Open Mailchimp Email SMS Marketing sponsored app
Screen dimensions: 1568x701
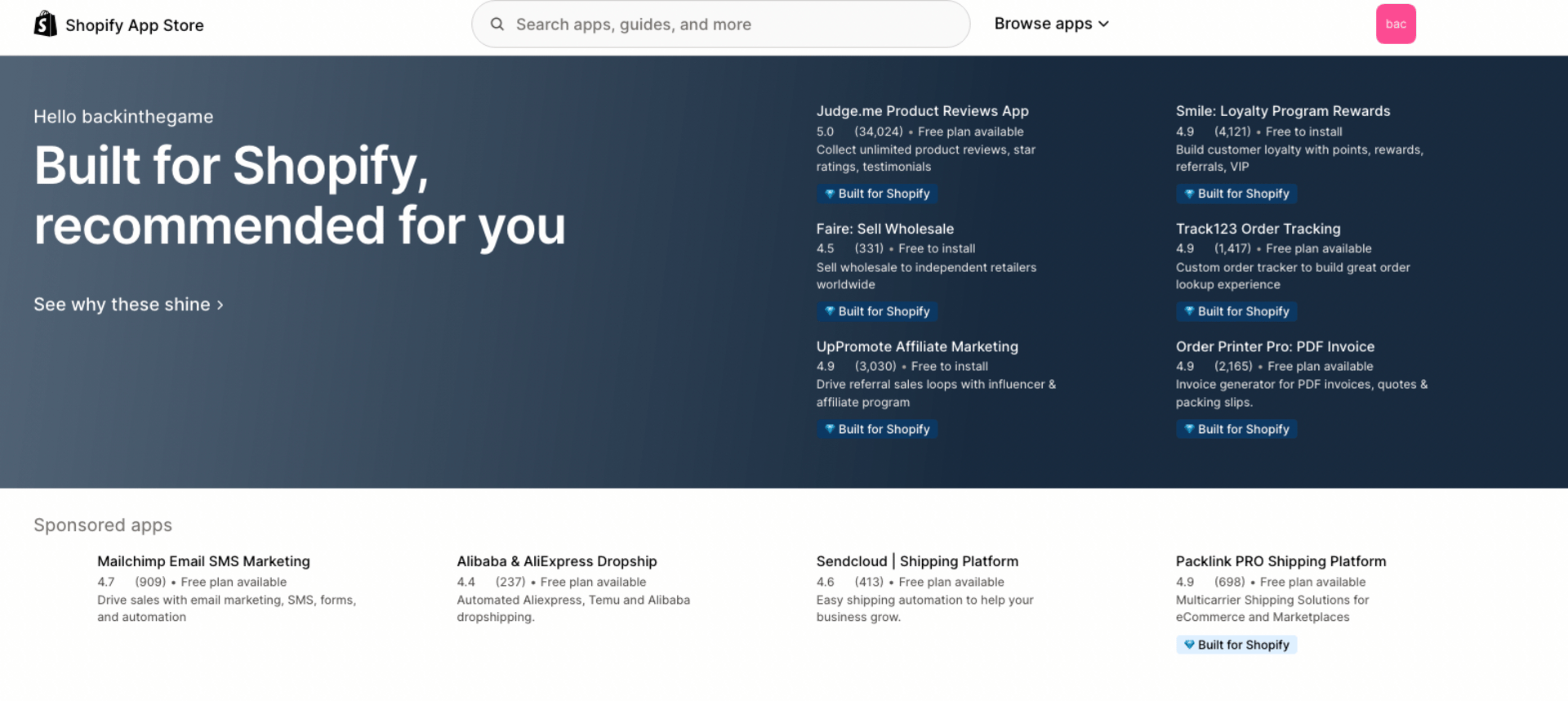pyautogui.click(x=203, y=561)
